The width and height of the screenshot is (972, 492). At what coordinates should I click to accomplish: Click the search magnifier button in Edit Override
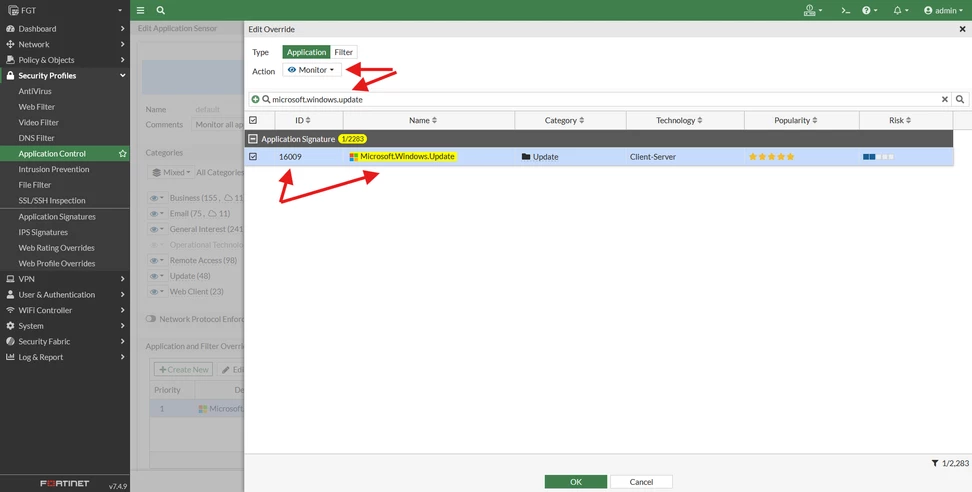(960, 99)
